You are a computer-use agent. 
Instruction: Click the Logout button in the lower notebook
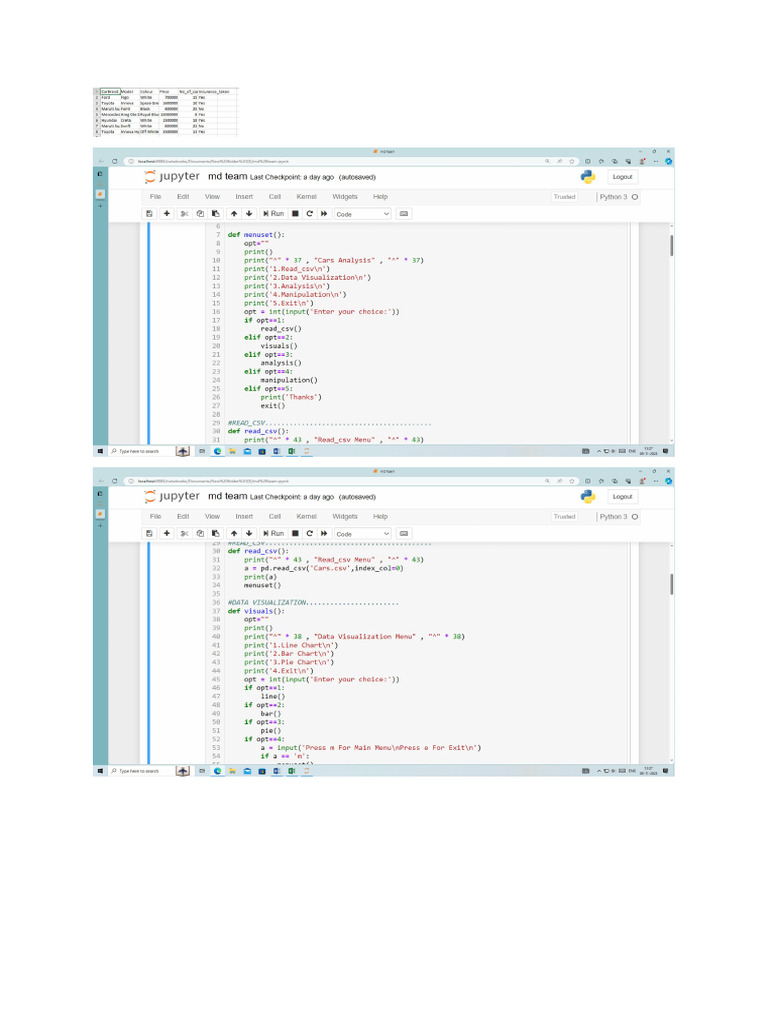coord(622,496)
